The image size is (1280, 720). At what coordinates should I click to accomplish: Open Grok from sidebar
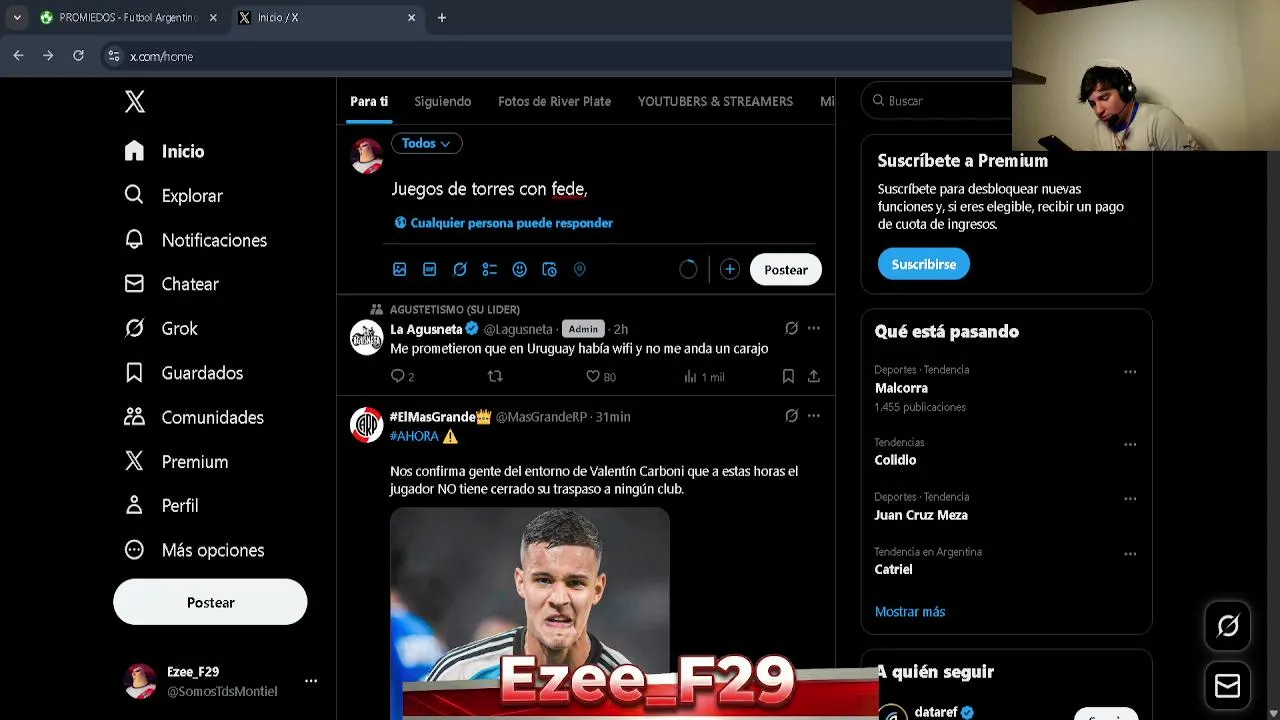click(162, 328)
